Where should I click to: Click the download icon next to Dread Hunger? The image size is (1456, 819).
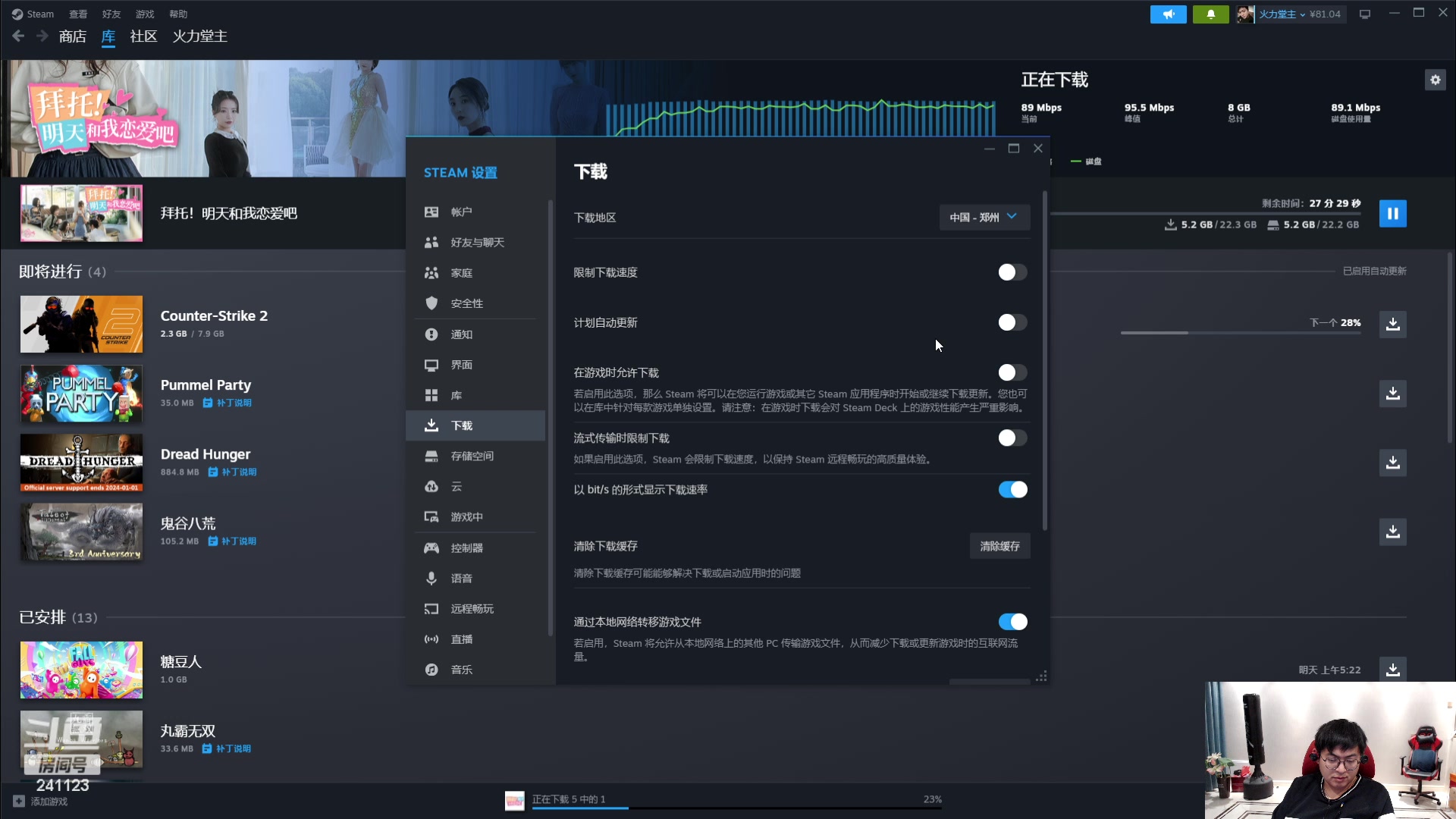(1392, 463)
